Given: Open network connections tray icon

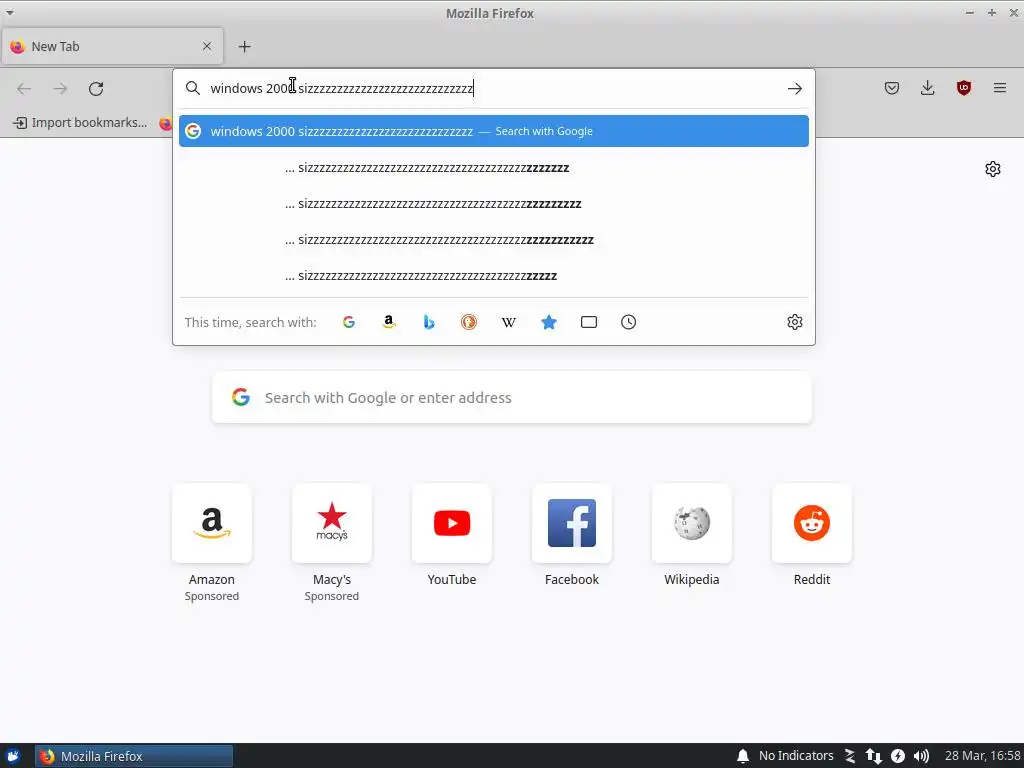Looking at the screenshot, I should (x=873, y=756).
